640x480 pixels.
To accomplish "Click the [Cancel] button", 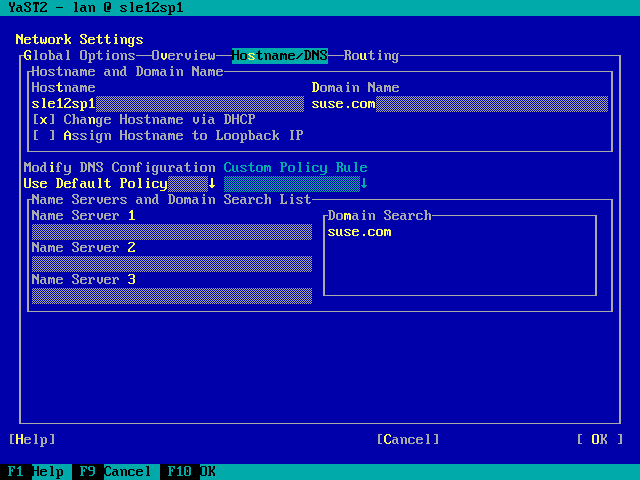I will tap(407, 440).
